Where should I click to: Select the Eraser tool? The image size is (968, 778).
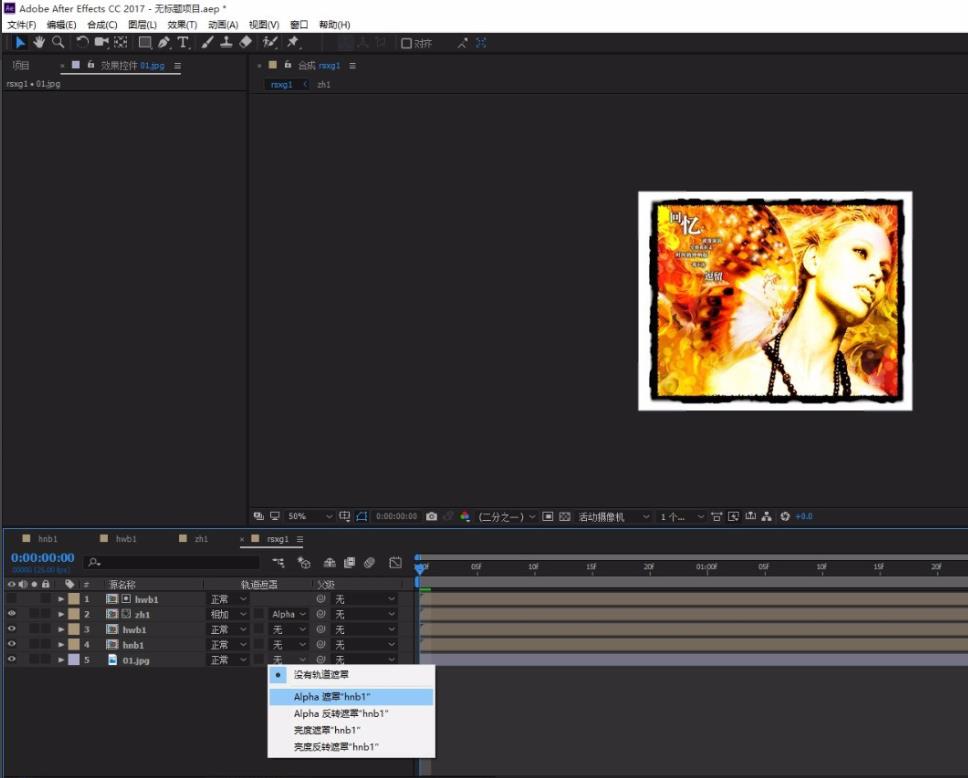tap(245, 42)
